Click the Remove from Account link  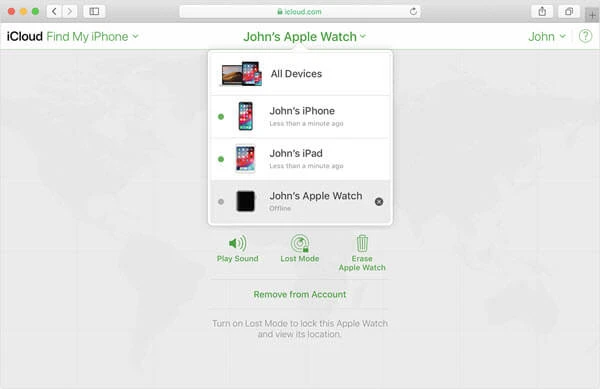pyautogui.click(x=300, y=295)
